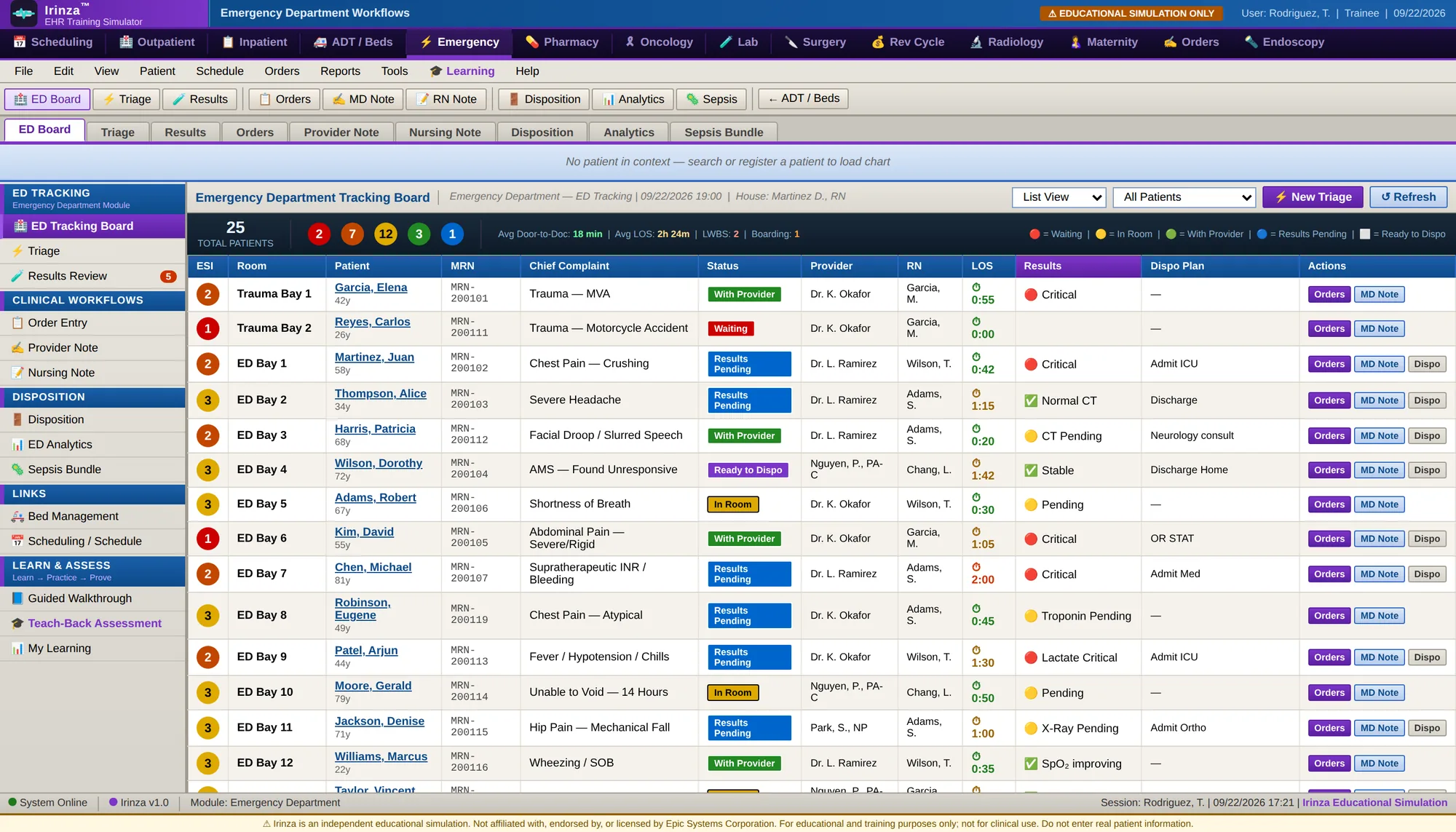1456x832 pixels.
Task: Go to Oncology module
Action: (x=659, y=42)
